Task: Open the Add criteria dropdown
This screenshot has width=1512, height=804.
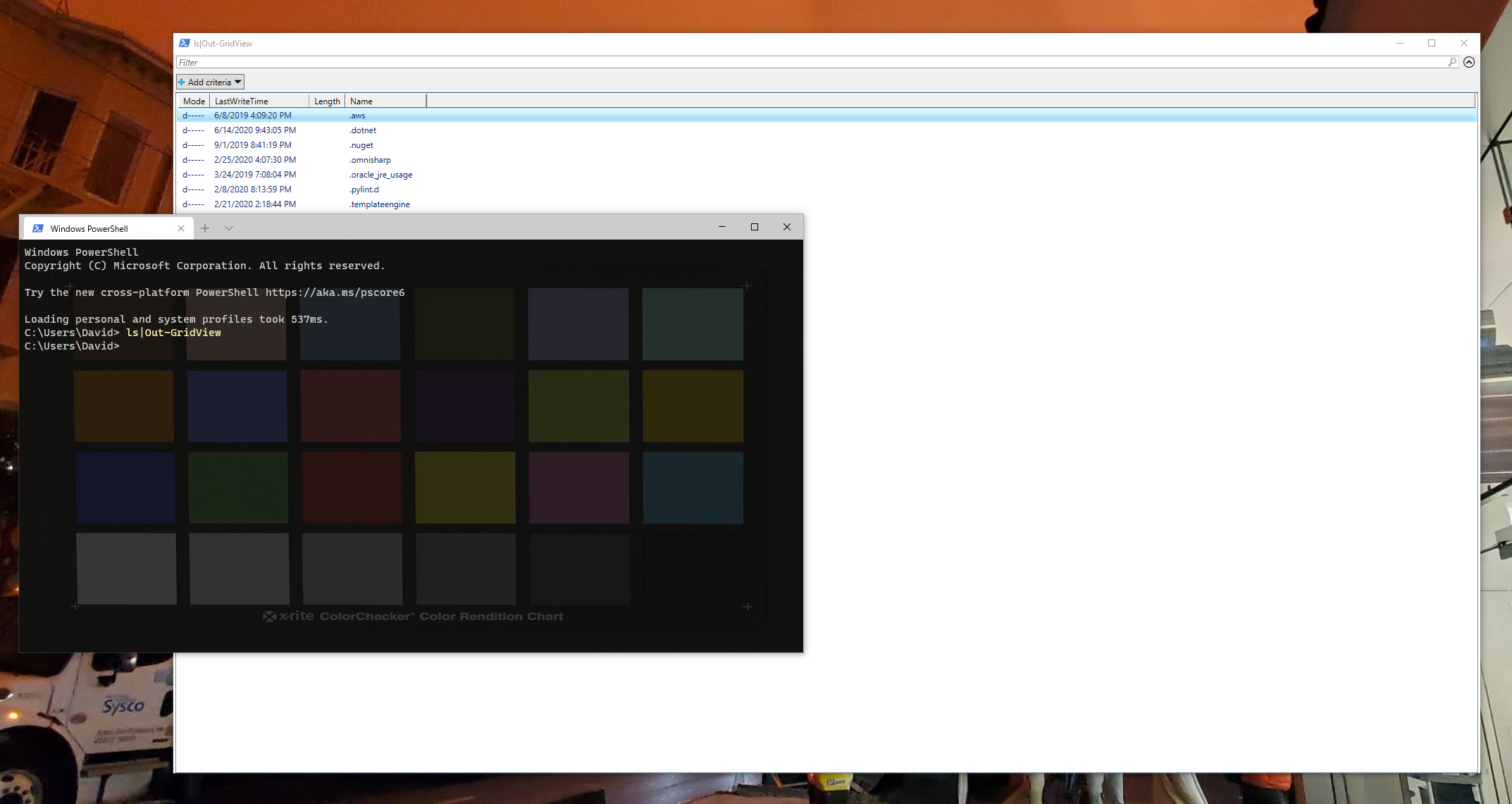Action: pos(210,82)
